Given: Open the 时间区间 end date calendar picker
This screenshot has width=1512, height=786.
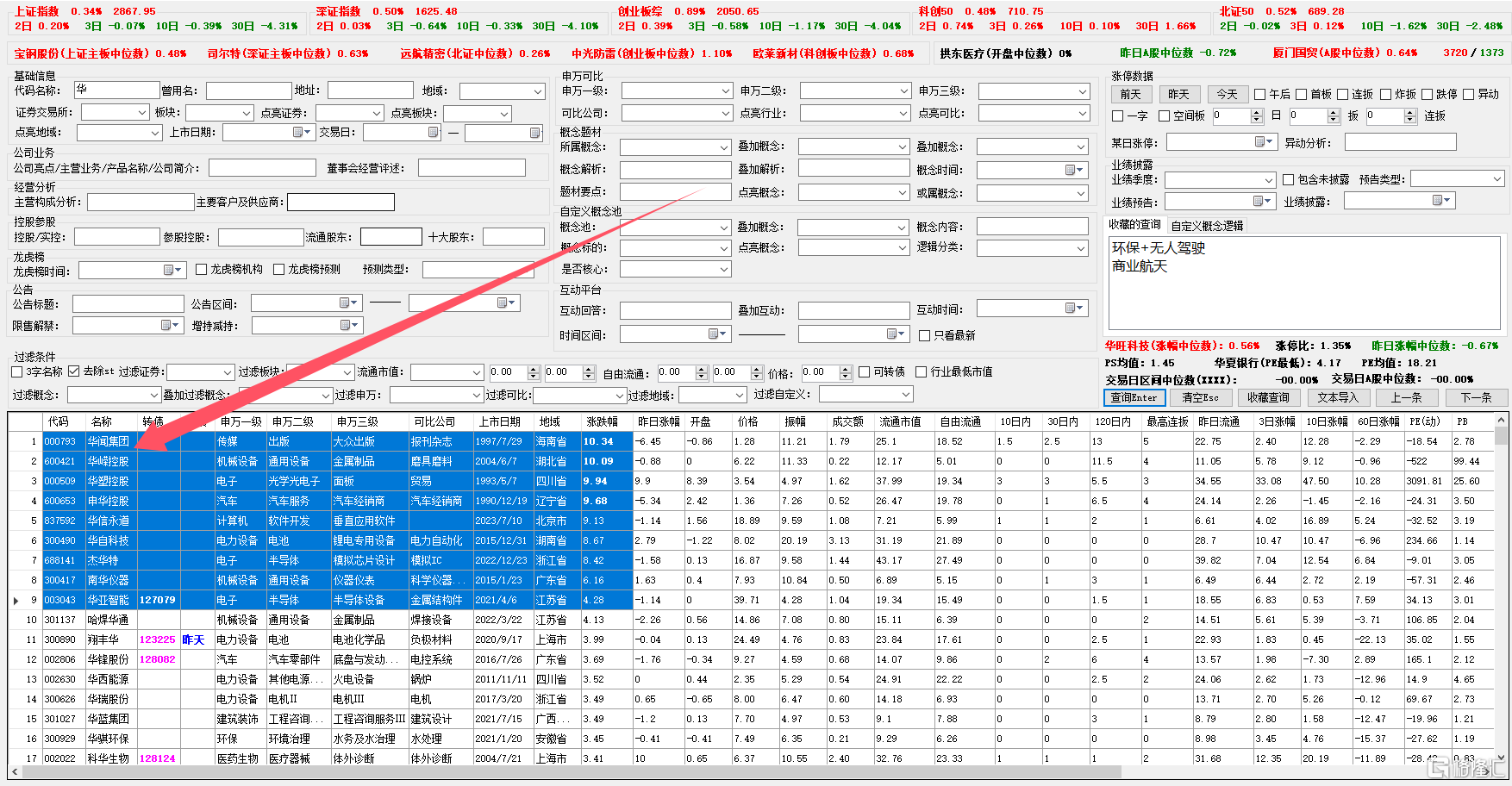Looking at the screenshot, I should [897, 334].
